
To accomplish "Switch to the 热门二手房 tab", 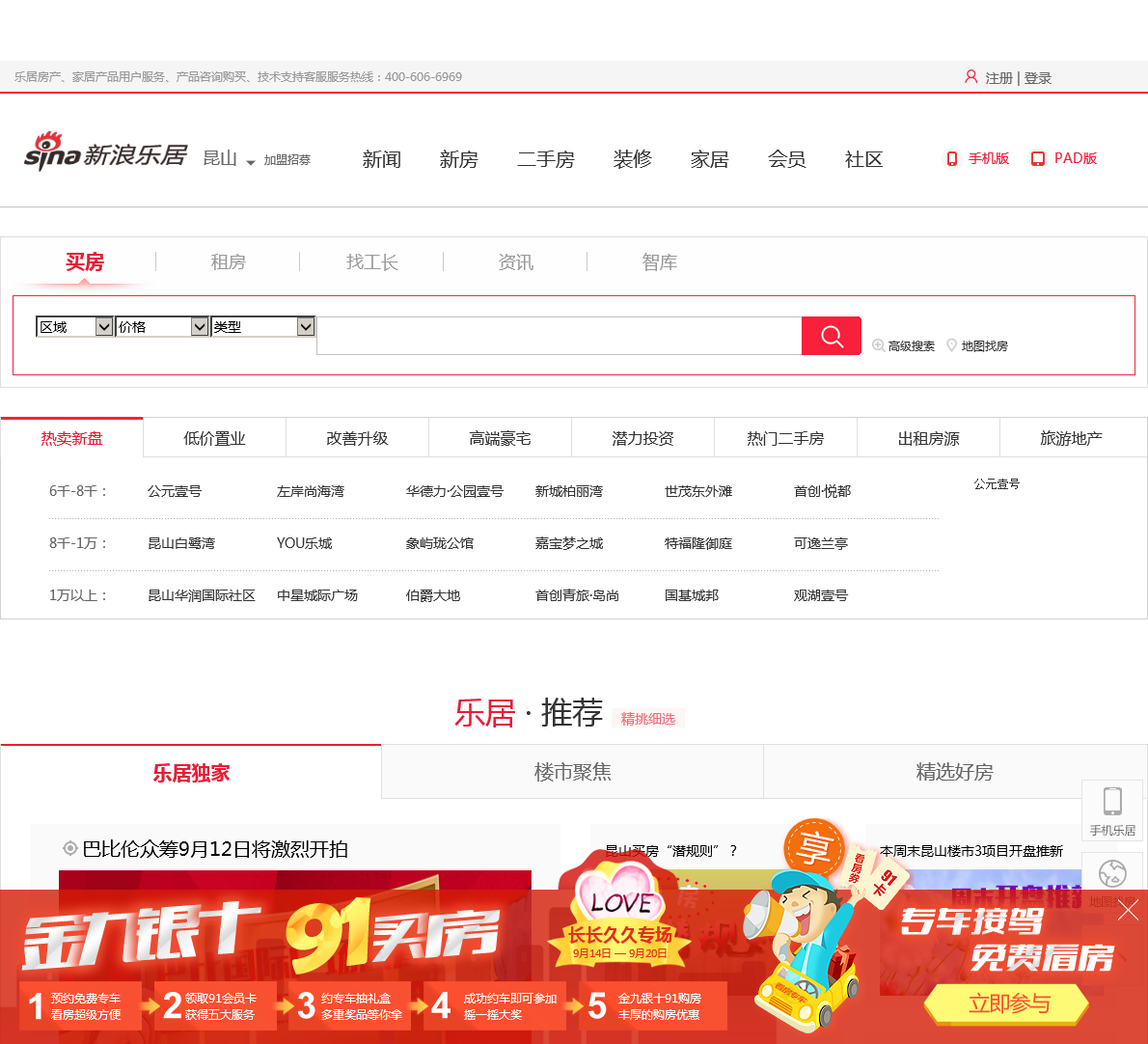I will [785, 438].
